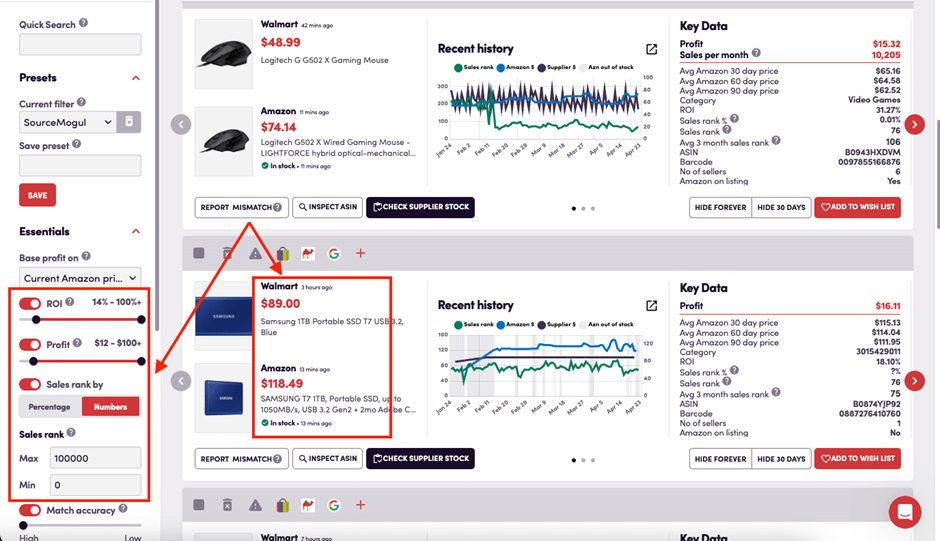940x541 pixels.
Task: Hide Logitech mouse for 30 days
Action: 781,207
